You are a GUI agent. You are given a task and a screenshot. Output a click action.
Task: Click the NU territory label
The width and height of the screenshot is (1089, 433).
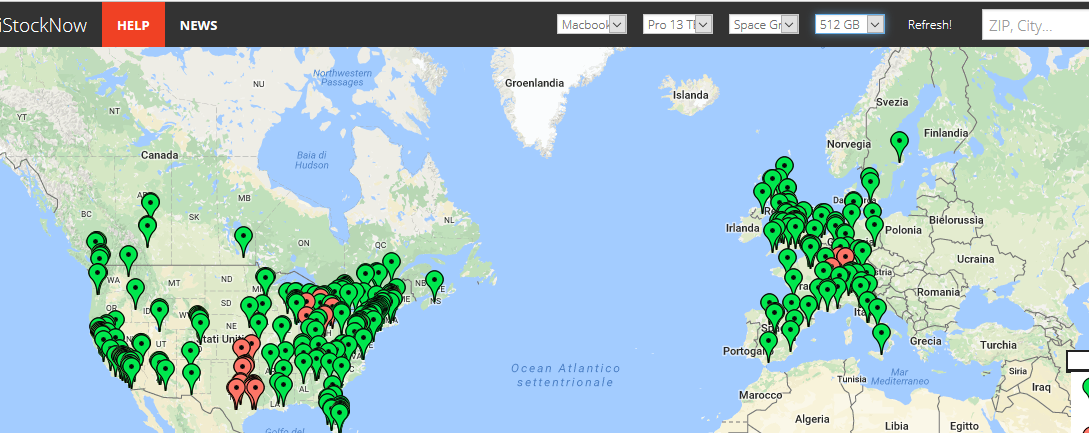point(259,84)
